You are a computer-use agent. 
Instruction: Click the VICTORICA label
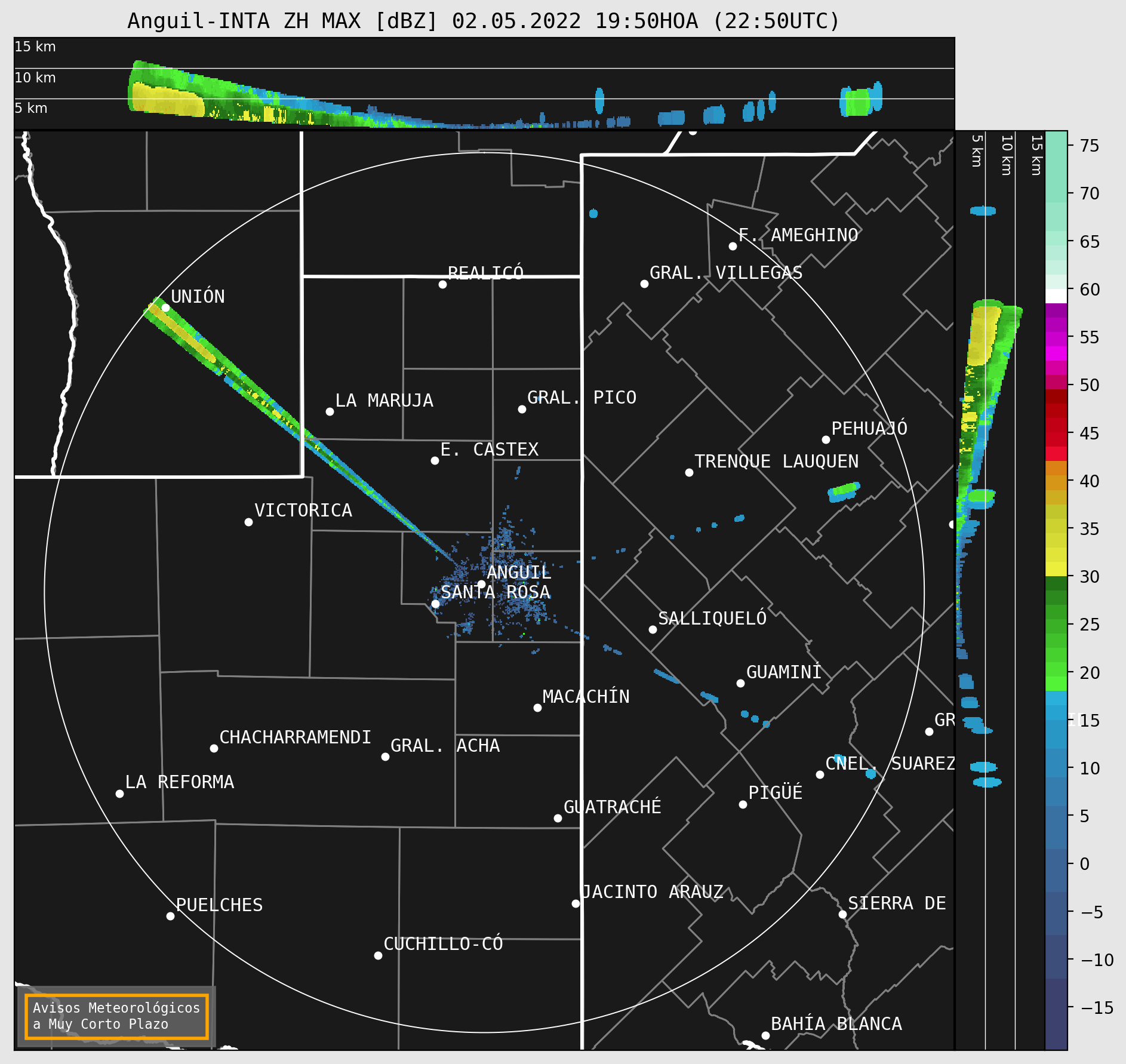[x=303, y=511]
